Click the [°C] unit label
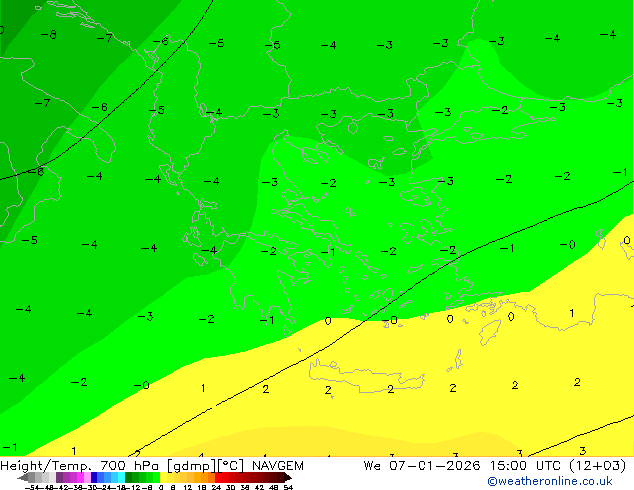This screenshot has height=490, width=634. coord(231,466)
